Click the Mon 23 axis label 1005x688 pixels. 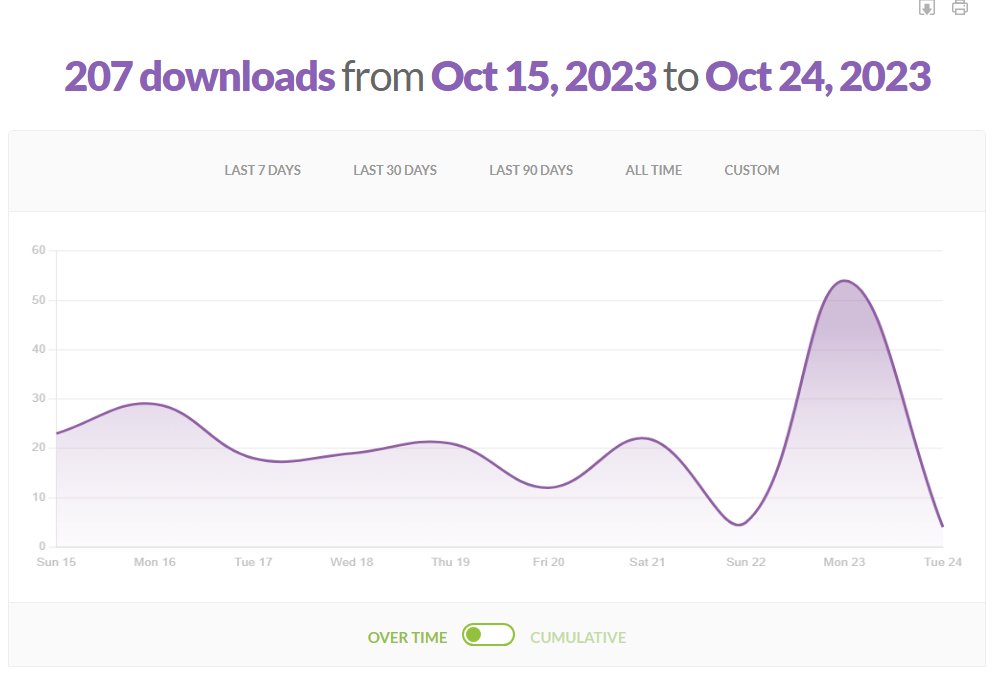click(x=844, y=562)
